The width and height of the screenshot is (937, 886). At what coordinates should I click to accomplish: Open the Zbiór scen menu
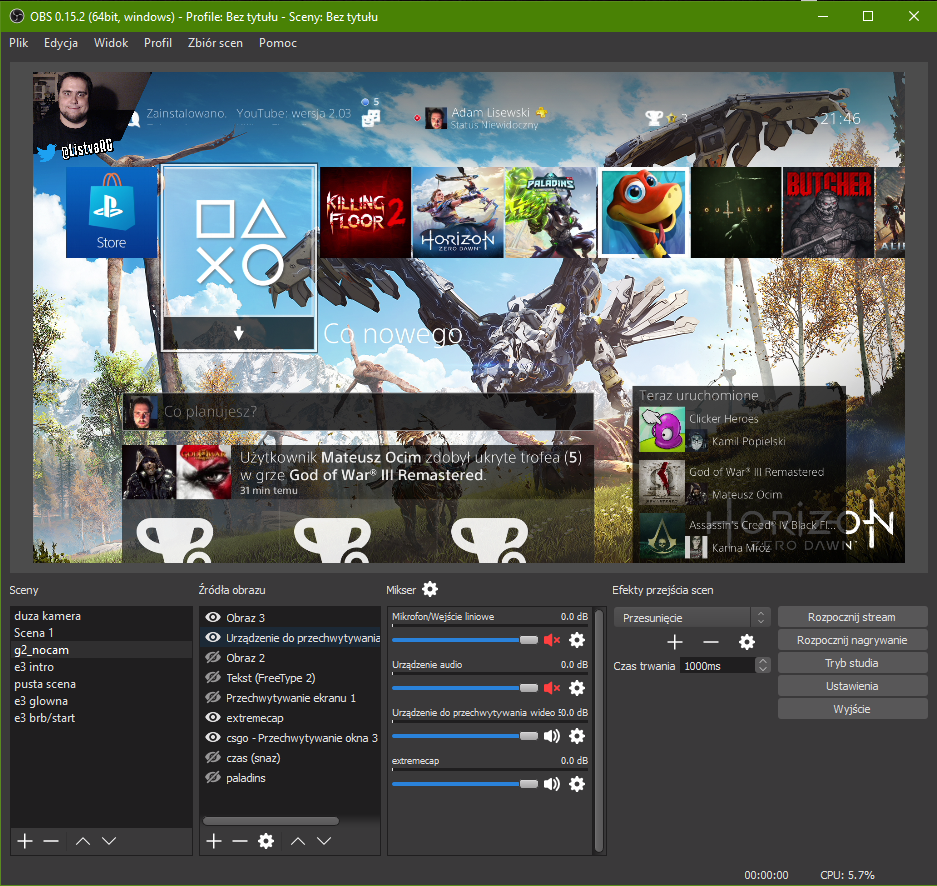coord(215,43)
